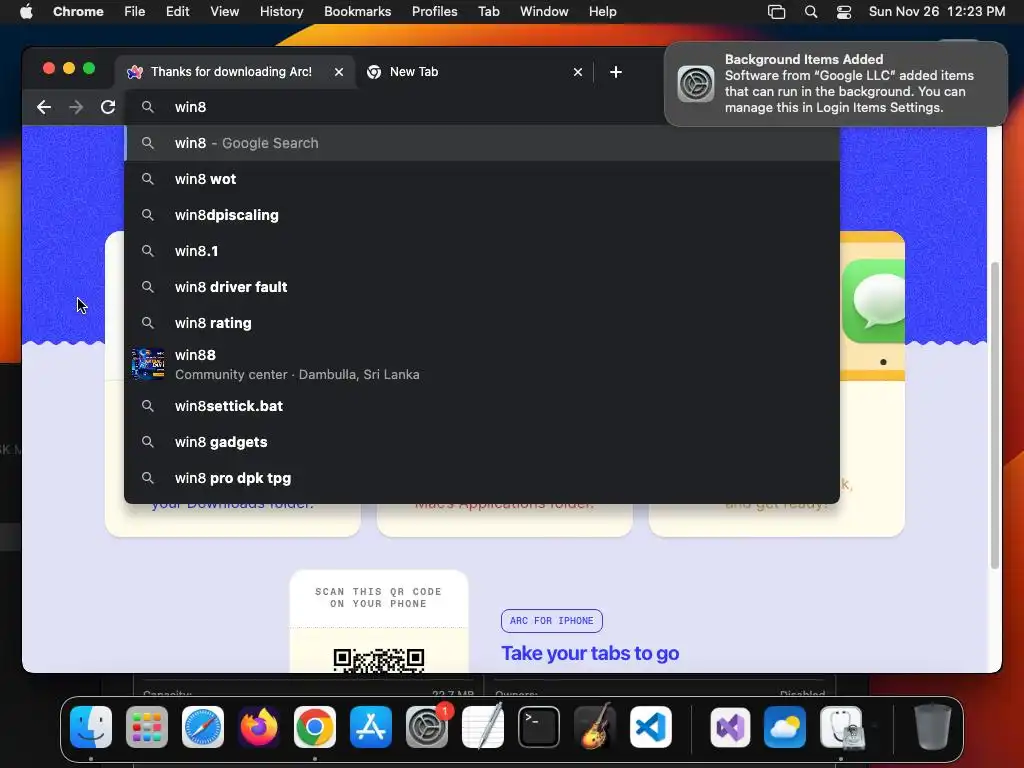Viewport: 1024px width, 768px height.
Task: Open the Edit menu
Action: pos(177,12)
